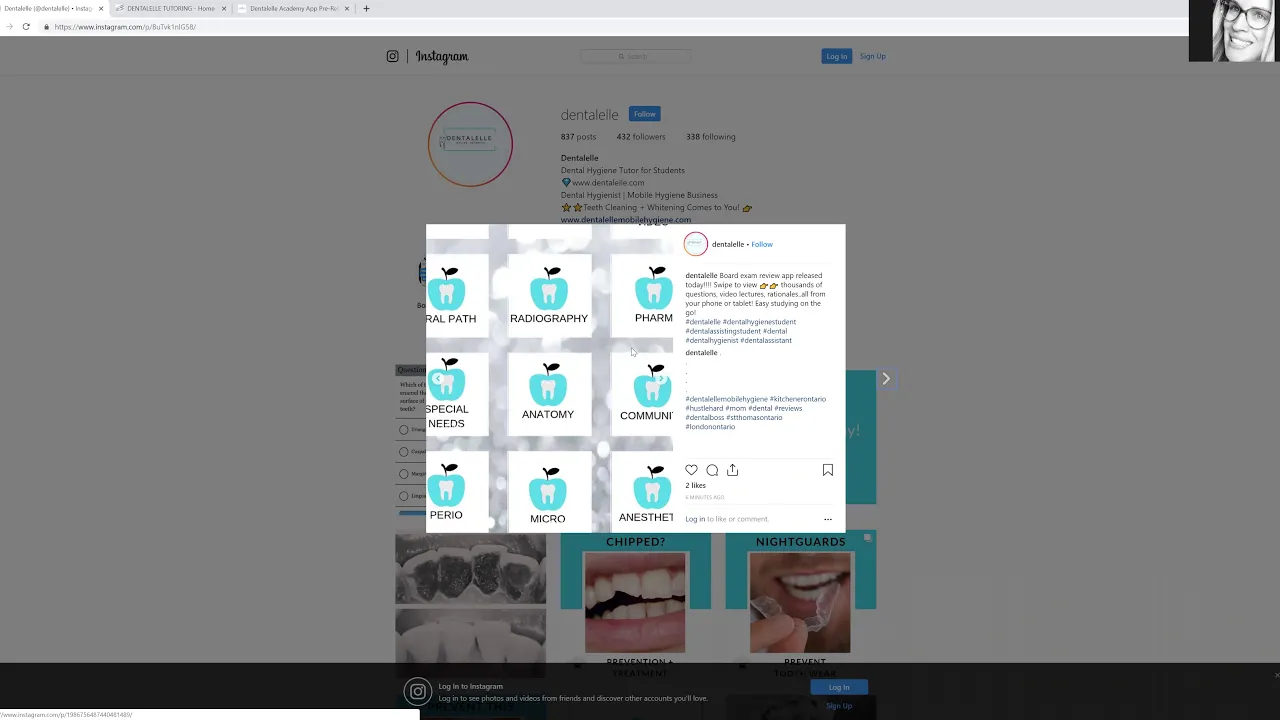Go to next post with right arrow
This screenshot has height=720, width=1280.
tap(885, 378)
